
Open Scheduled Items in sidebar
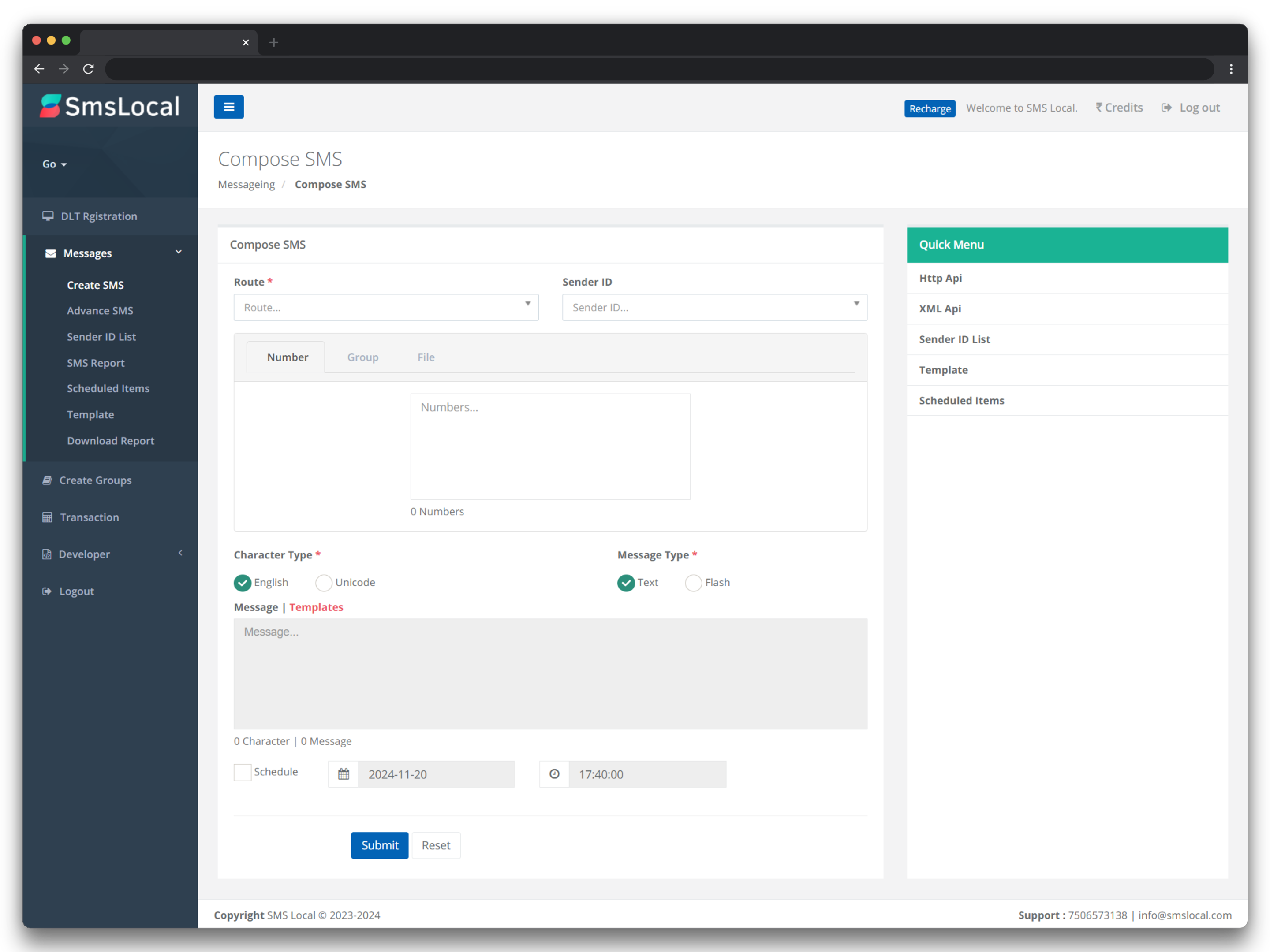pyautogui.click(x=108, y=388)
